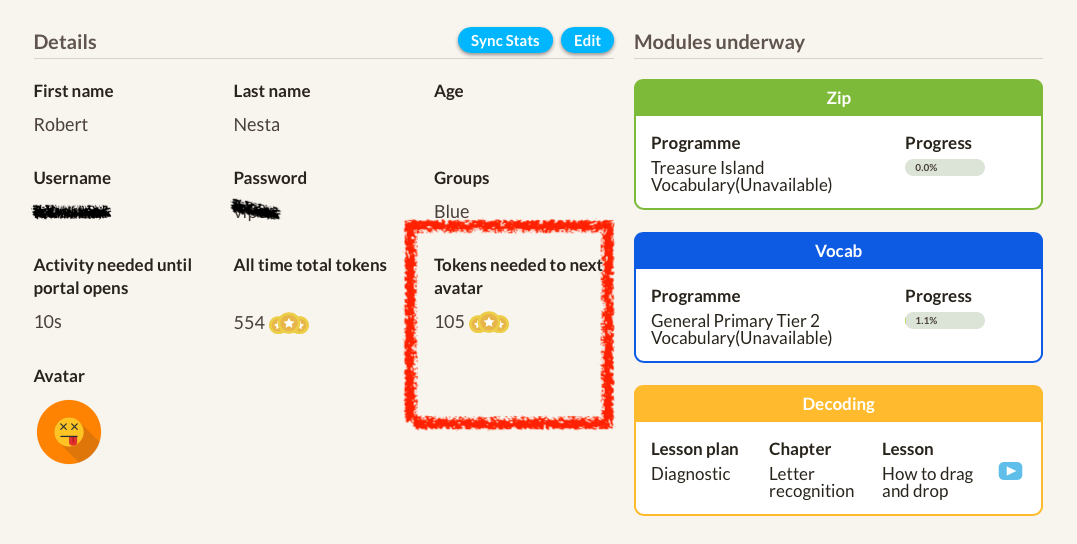The height and width of the screenshot is (544, 1077).
Task: Click the last name value Nesta
Action: point(257,125)
